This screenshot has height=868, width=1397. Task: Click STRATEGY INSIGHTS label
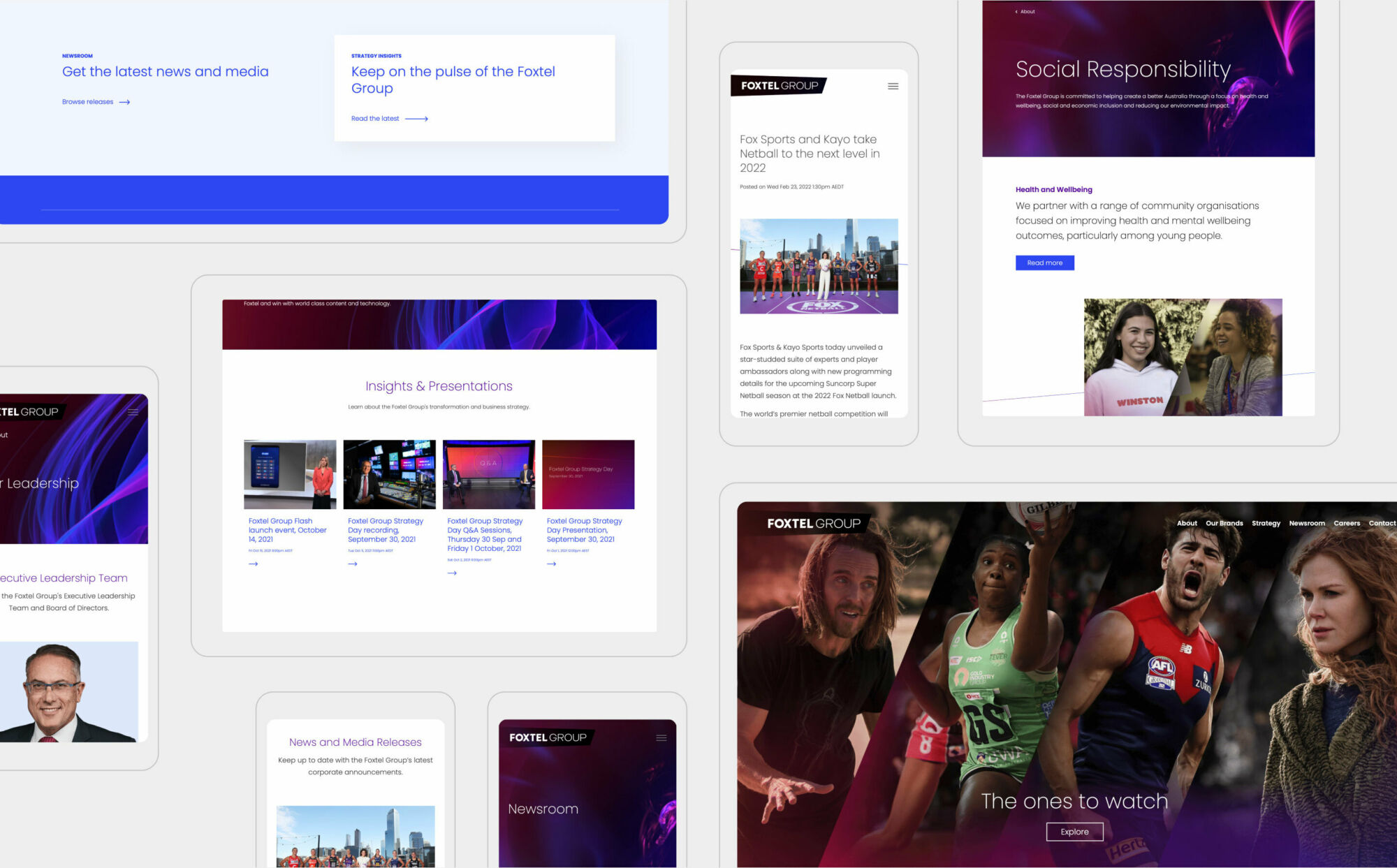[376, 56]
